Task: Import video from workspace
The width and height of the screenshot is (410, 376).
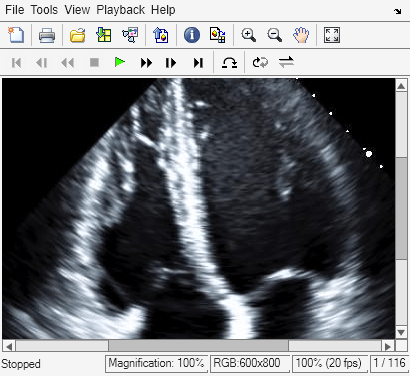Action: pos(104,35)
